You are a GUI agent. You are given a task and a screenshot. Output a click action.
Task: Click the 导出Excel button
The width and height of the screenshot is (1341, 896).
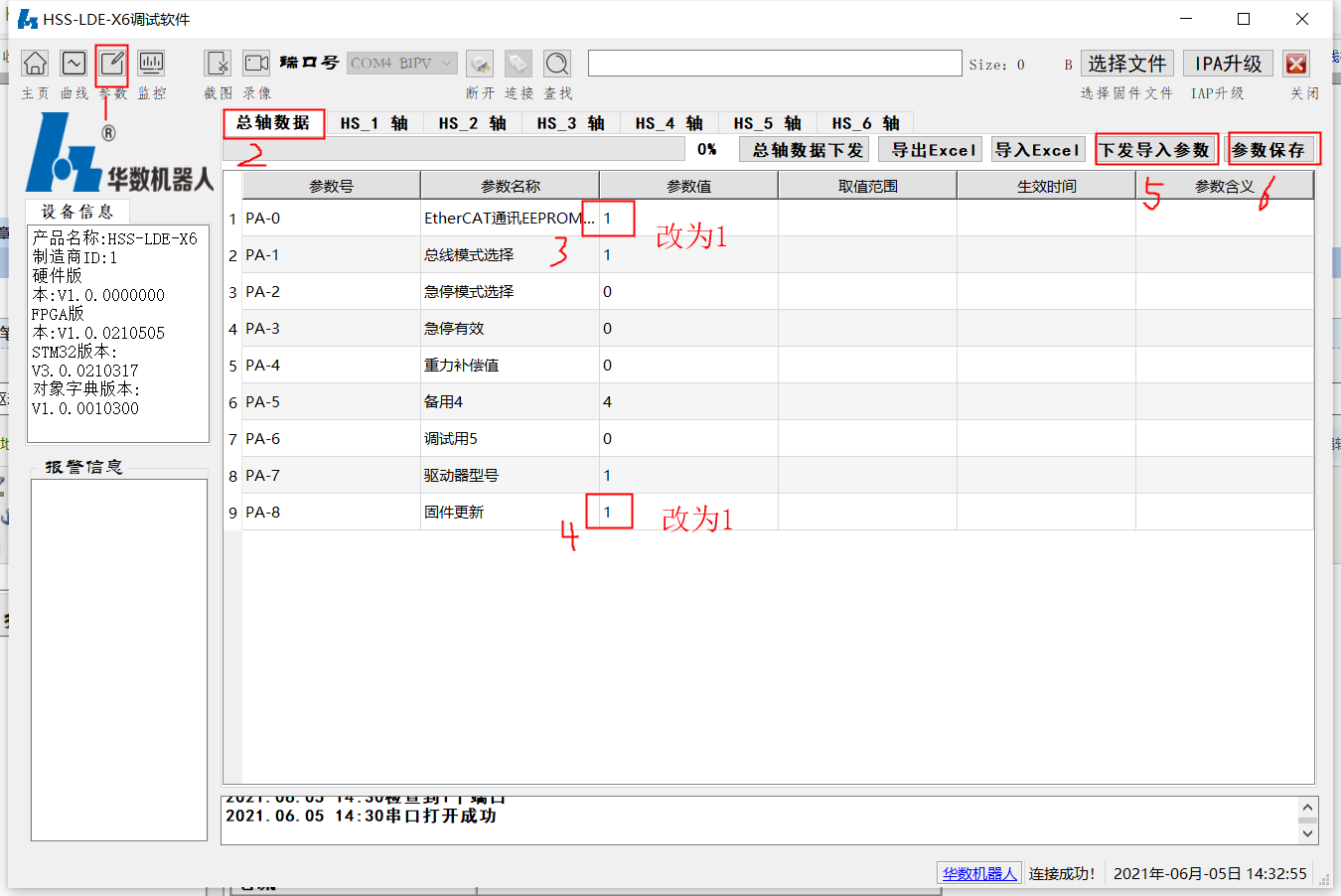tap(932, 150)
